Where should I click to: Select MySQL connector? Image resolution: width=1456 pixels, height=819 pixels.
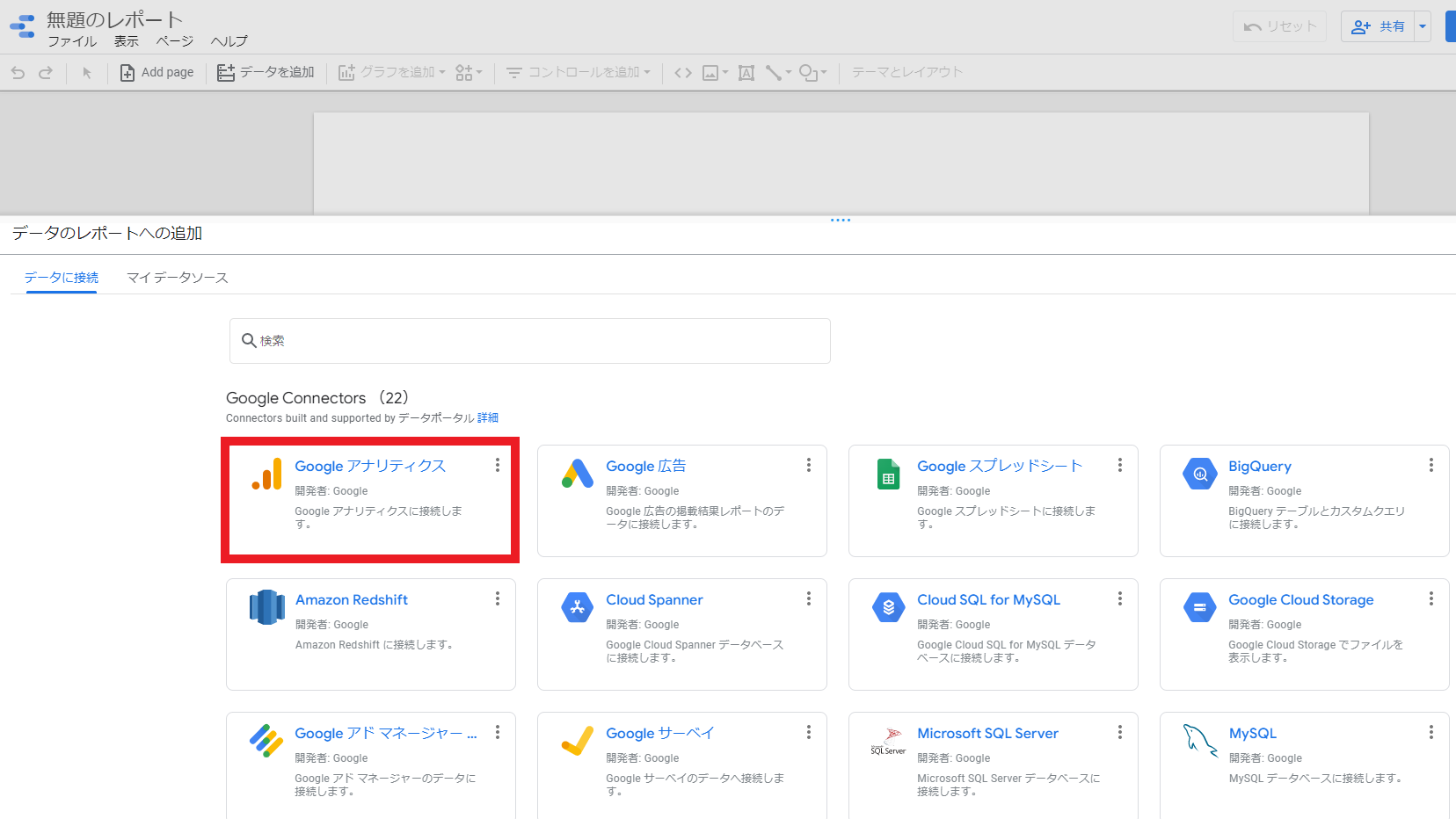[x=1305, y=765]
